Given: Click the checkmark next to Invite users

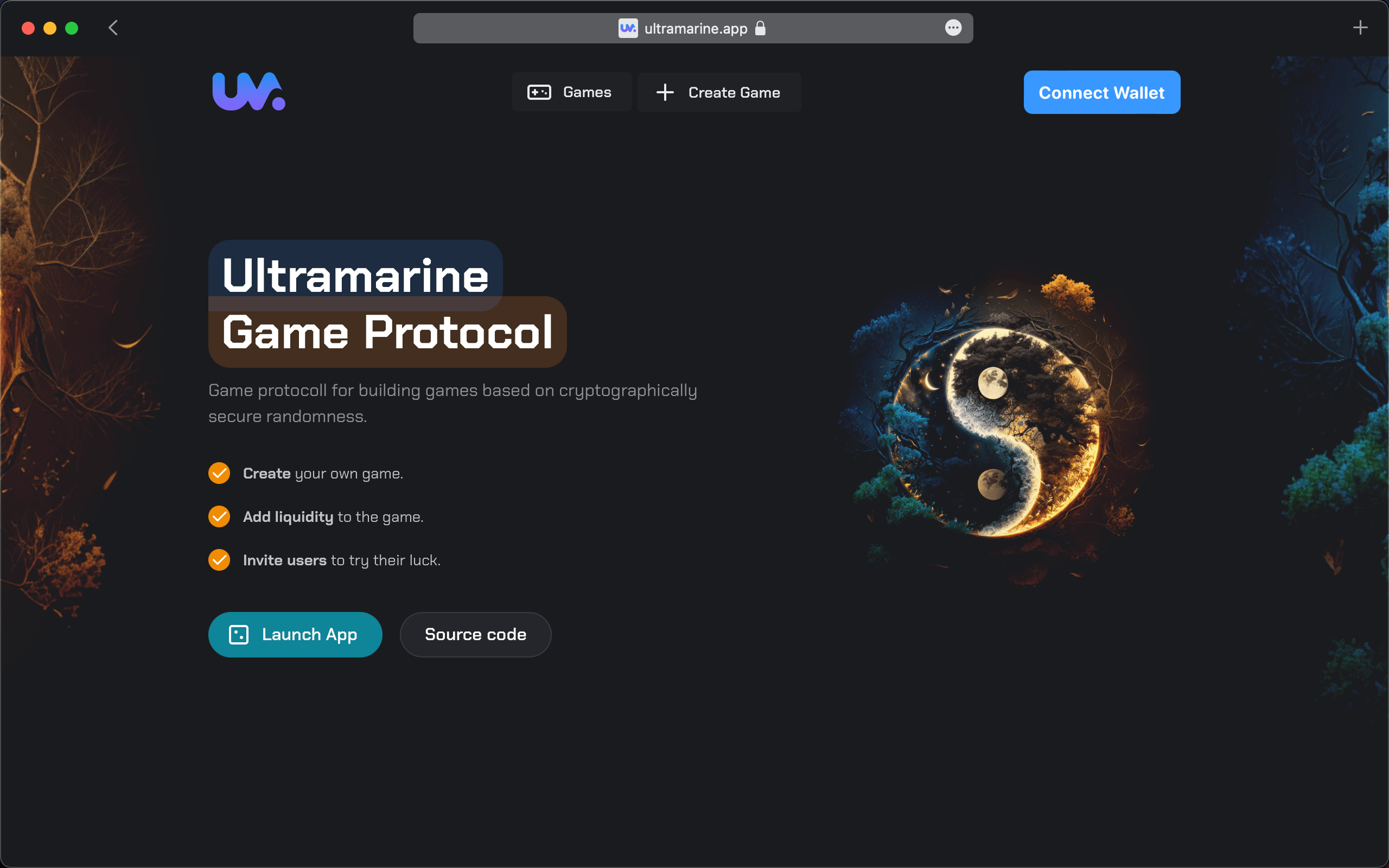Looking at the screenshot, I should coord(219,560).
